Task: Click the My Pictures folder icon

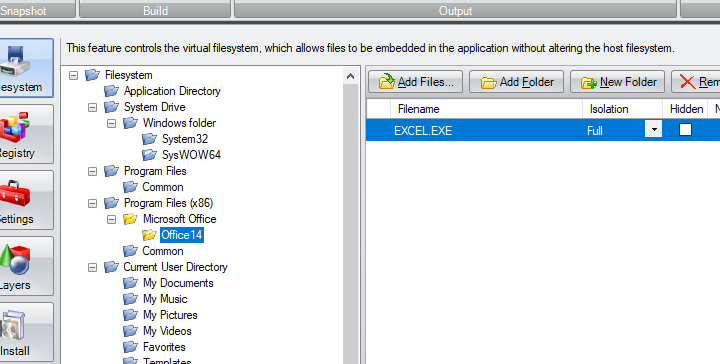Action: click(130, 315)
